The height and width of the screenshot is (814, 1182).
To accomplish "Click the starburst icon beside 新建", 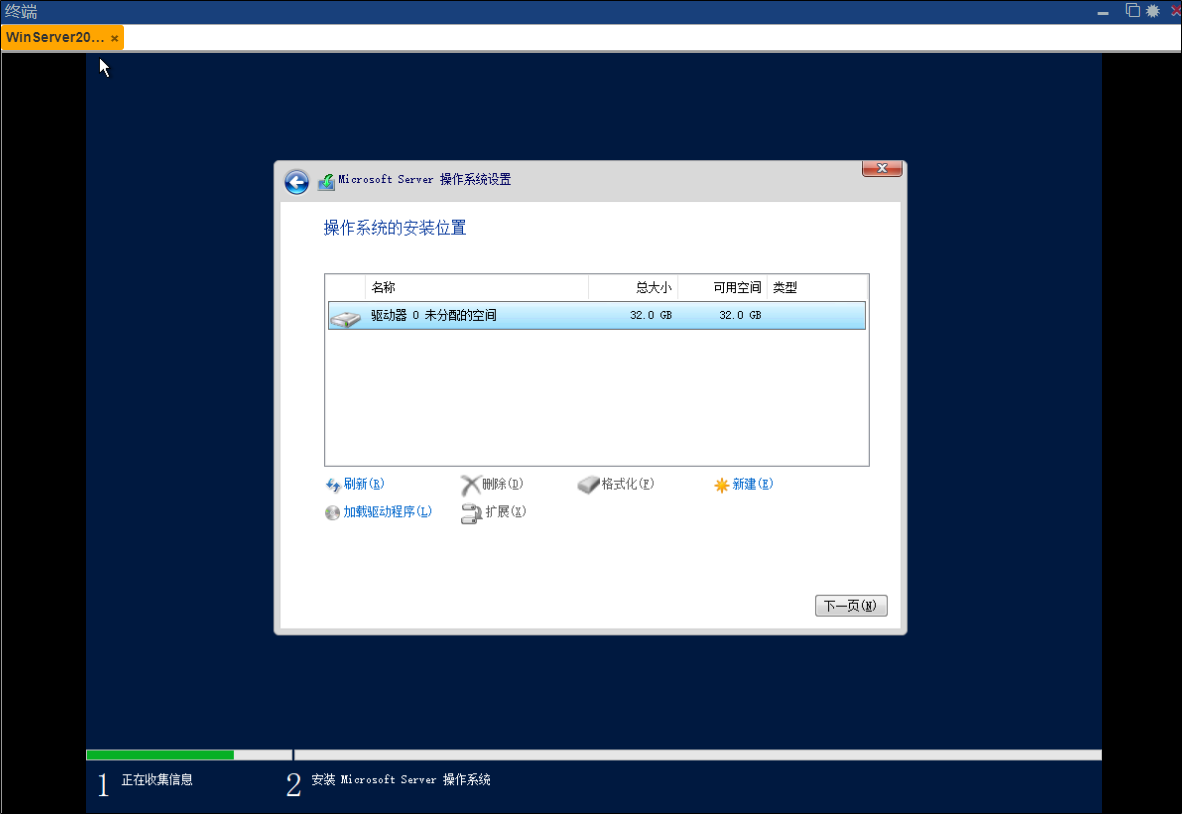I will point(721,485).
